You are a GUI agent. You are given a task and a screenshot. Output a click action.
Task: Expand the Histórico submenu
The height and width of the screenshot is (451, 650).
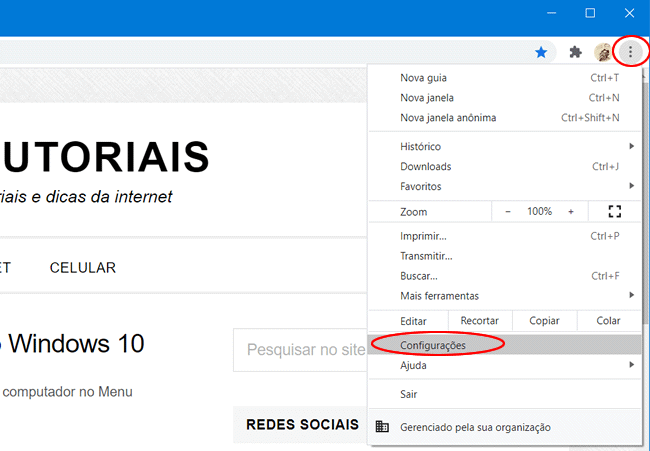coord(631,147)
